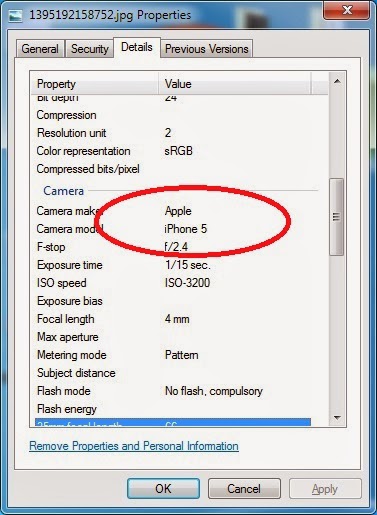The width and height of the screenshot is (377, 515).
Task: Select the Exposure time property
Action: click(70, 265)
